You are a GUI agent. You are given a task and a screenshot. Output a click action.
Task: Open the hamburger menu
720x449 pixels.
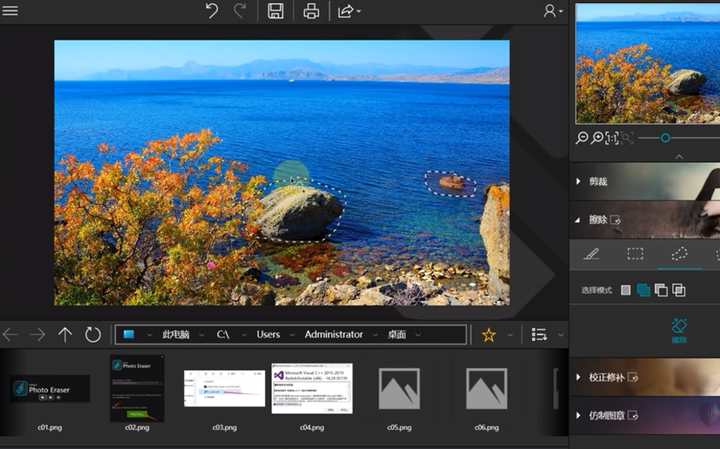pyautogui.click(x=11, y=11)
